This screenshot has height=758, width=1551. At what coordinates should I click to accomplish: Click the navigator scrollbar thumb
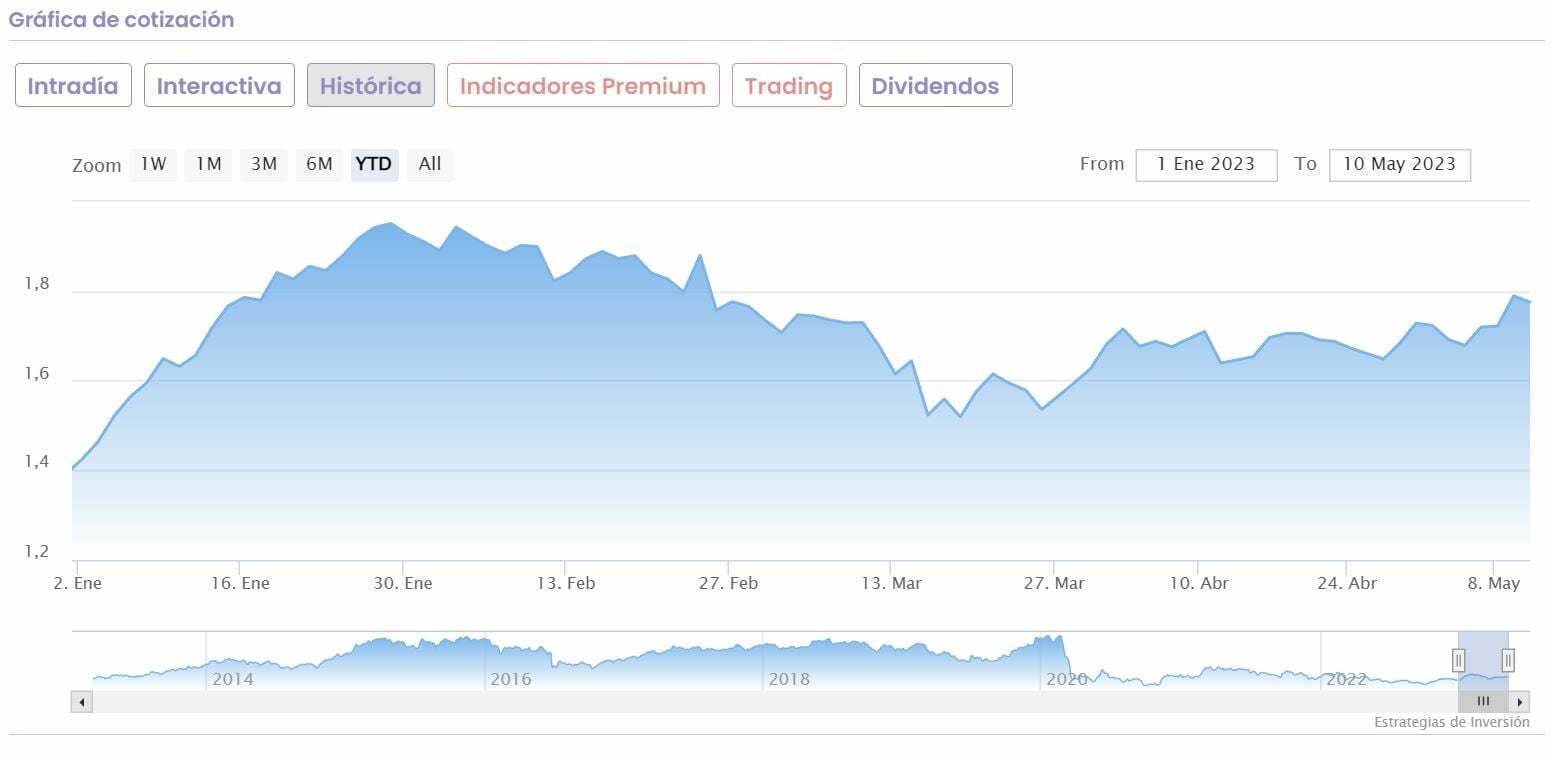point(1483,702)
